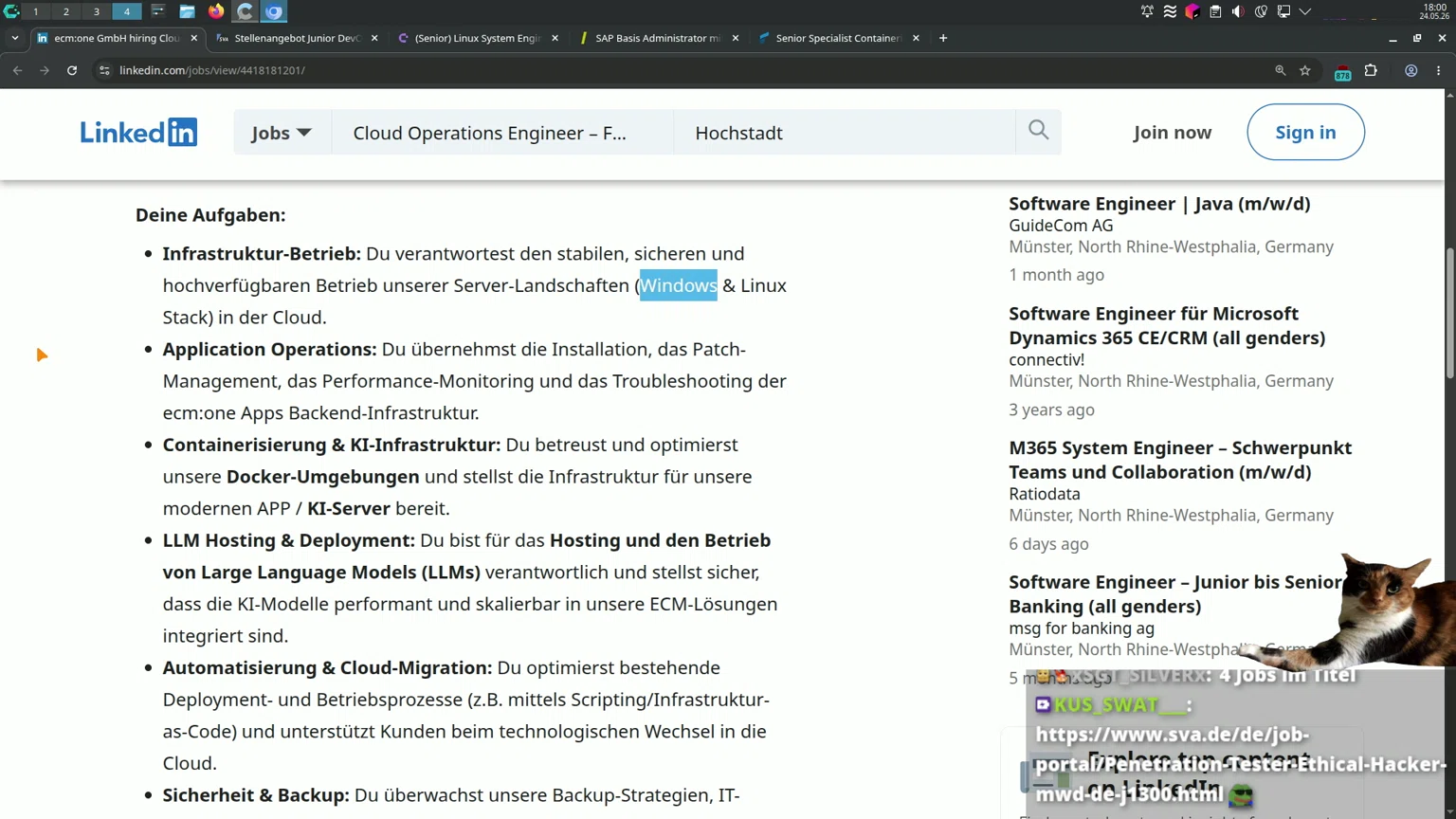
Task: Open the display settings tray icon
Action: (x=1283, y=11)
